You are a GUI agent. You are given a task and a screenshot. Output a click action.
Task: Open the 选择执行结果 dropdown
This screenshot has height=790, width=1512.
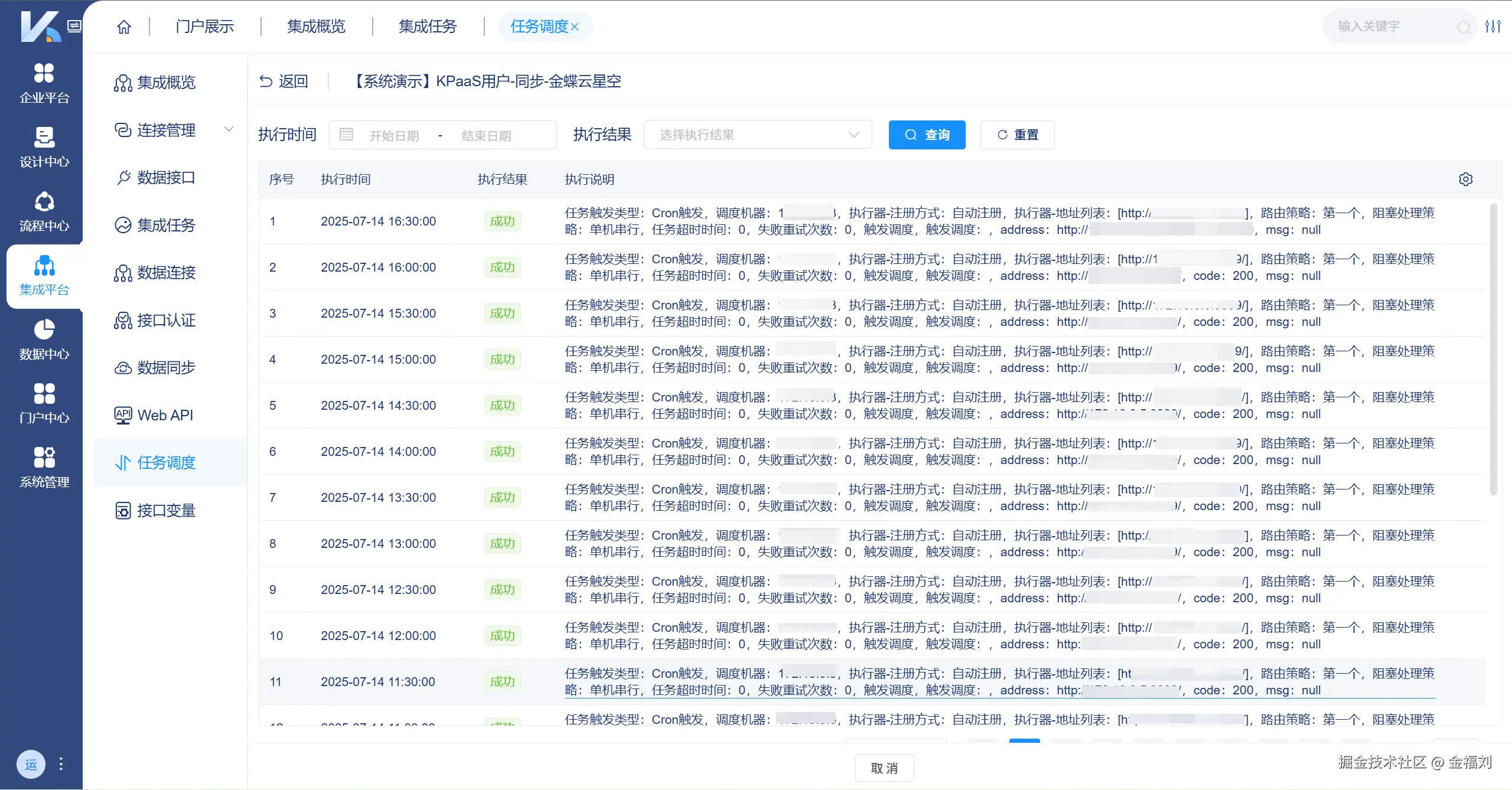(758, 135)
